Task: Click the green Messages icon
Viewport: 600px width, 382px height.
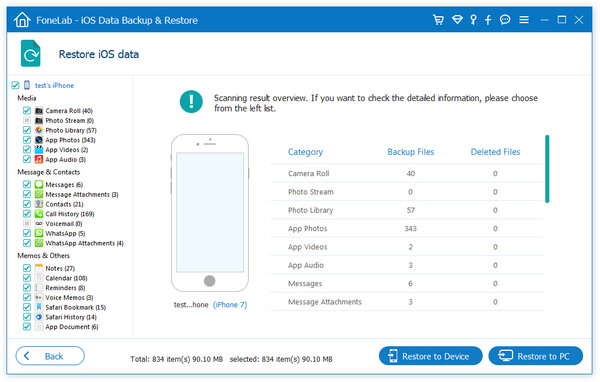Action: 39,184
